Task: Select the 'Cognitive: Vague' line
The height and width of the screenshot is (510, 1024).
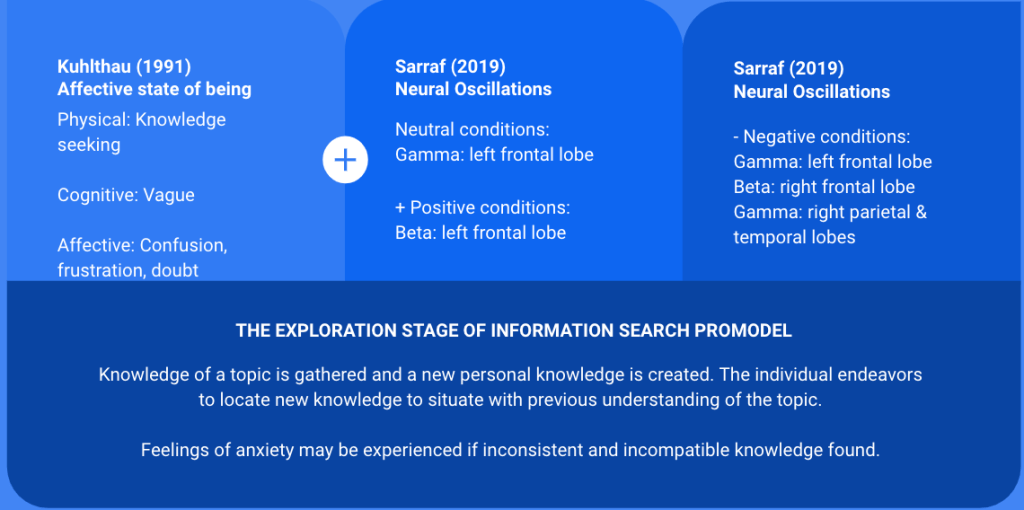Action: pos(126,195)
